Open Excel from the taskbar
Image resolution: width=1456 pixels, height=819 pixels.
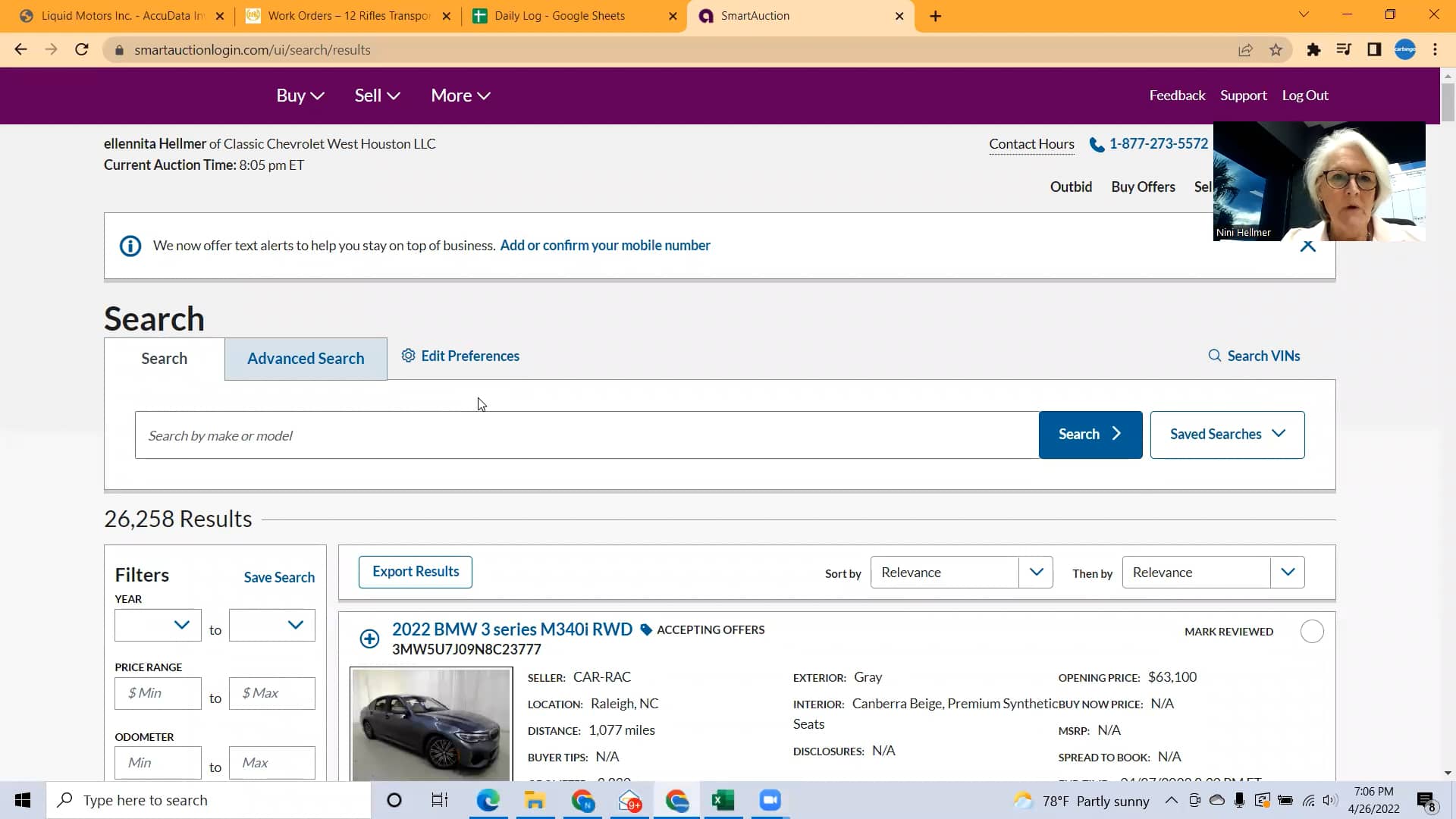click(723, 800)
